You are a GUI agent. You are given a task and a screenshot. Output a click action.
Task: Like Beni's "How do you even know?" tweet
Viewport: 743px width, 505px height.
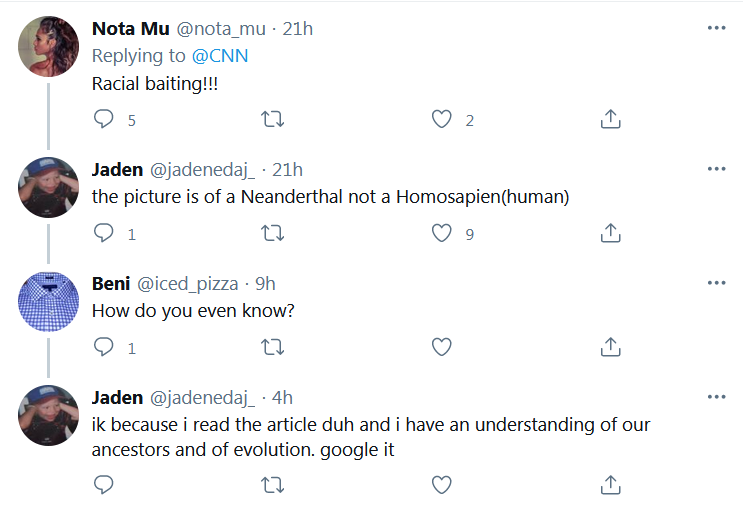pos(441,347)
